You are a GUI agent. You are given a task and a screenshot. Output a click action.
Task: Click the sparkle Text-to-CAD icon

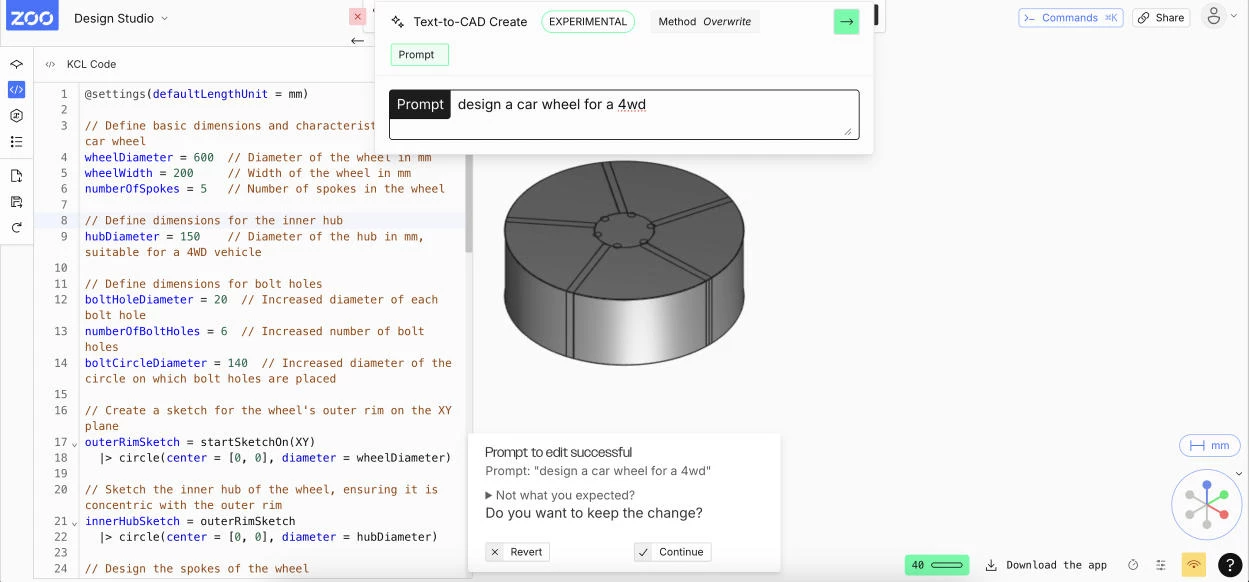click(x=397, y=21)
